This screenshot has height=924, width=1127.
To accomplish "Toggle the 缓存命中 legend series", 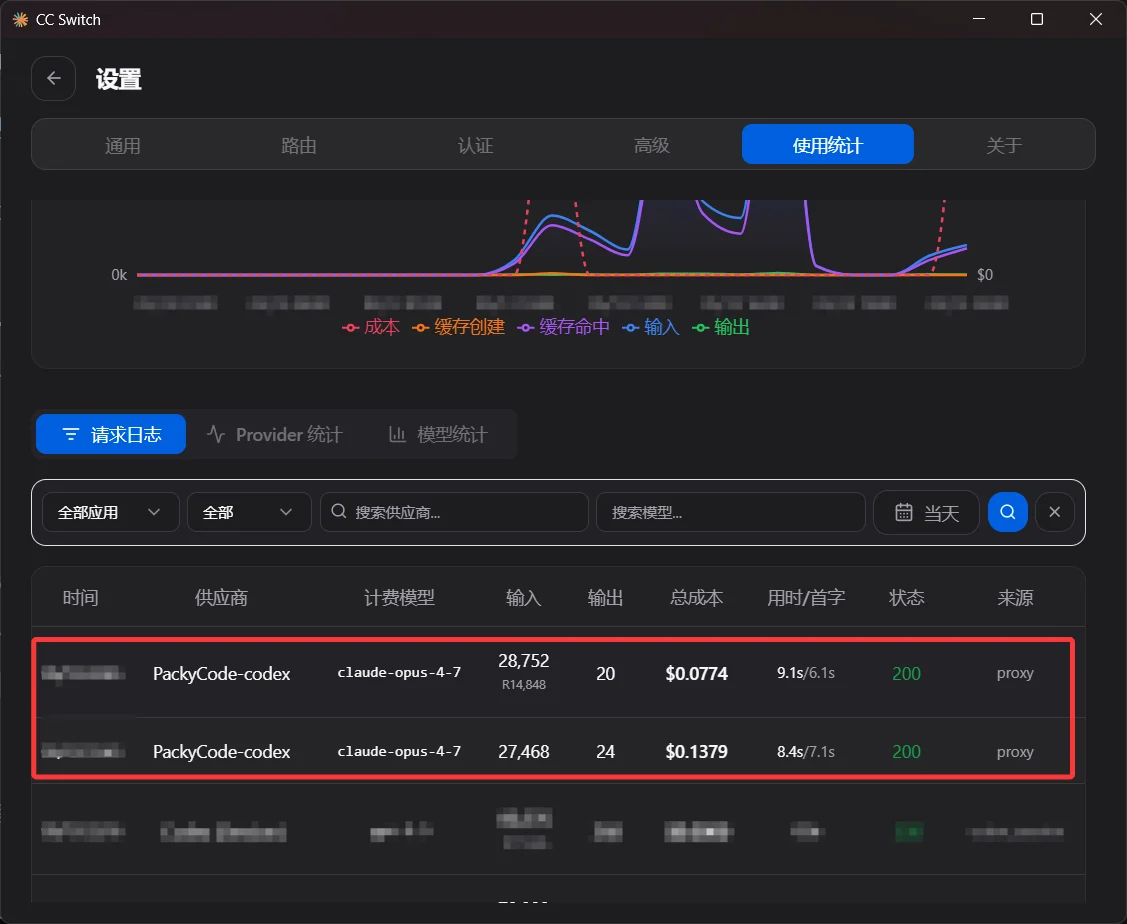I will click(x=564, y=328).
